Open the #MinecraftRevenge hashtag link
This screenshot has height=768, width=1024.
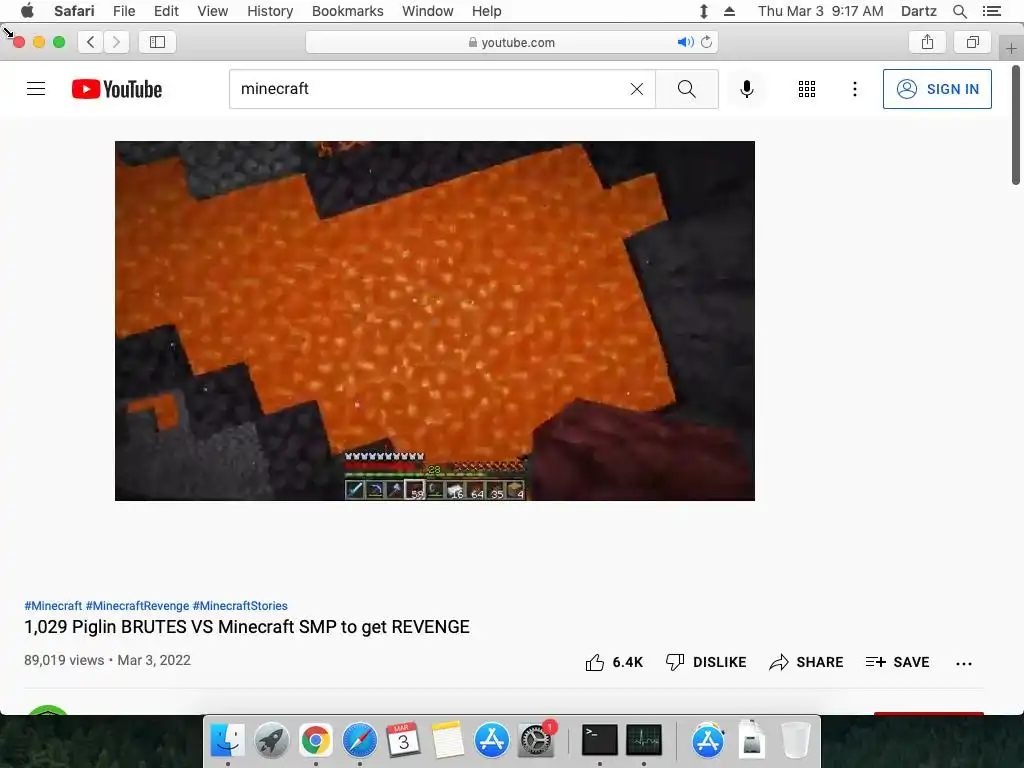point(137,605)
